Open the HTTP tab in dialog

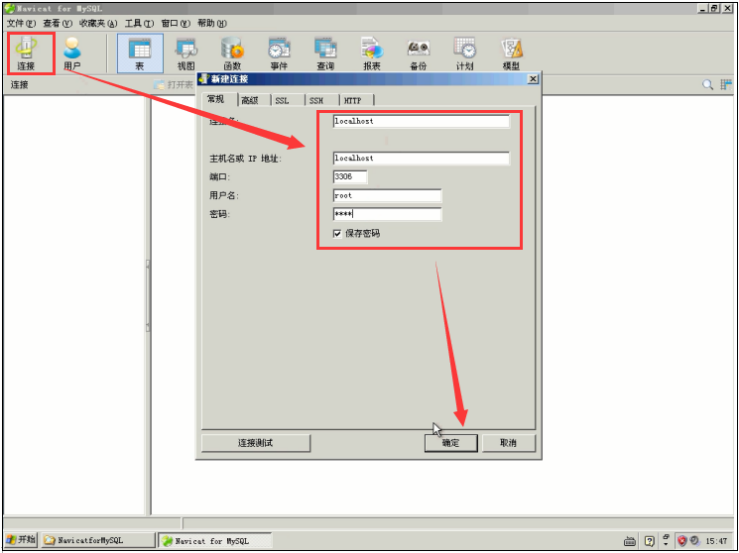click(x=354, y=100)
